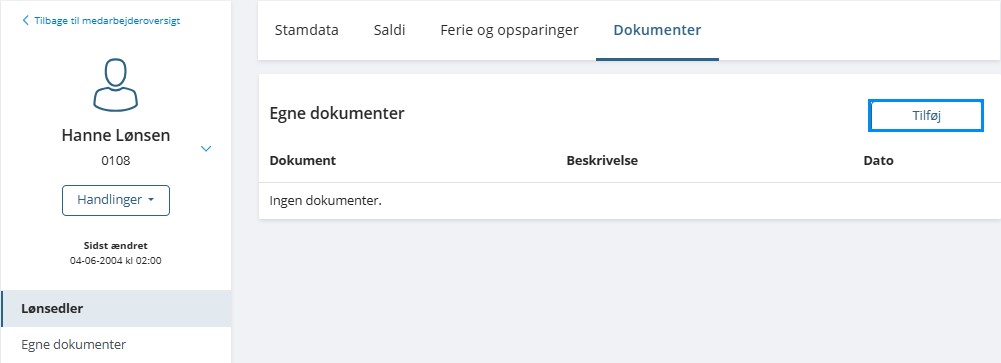Sort by the Dato column header

tap(878, 161)
